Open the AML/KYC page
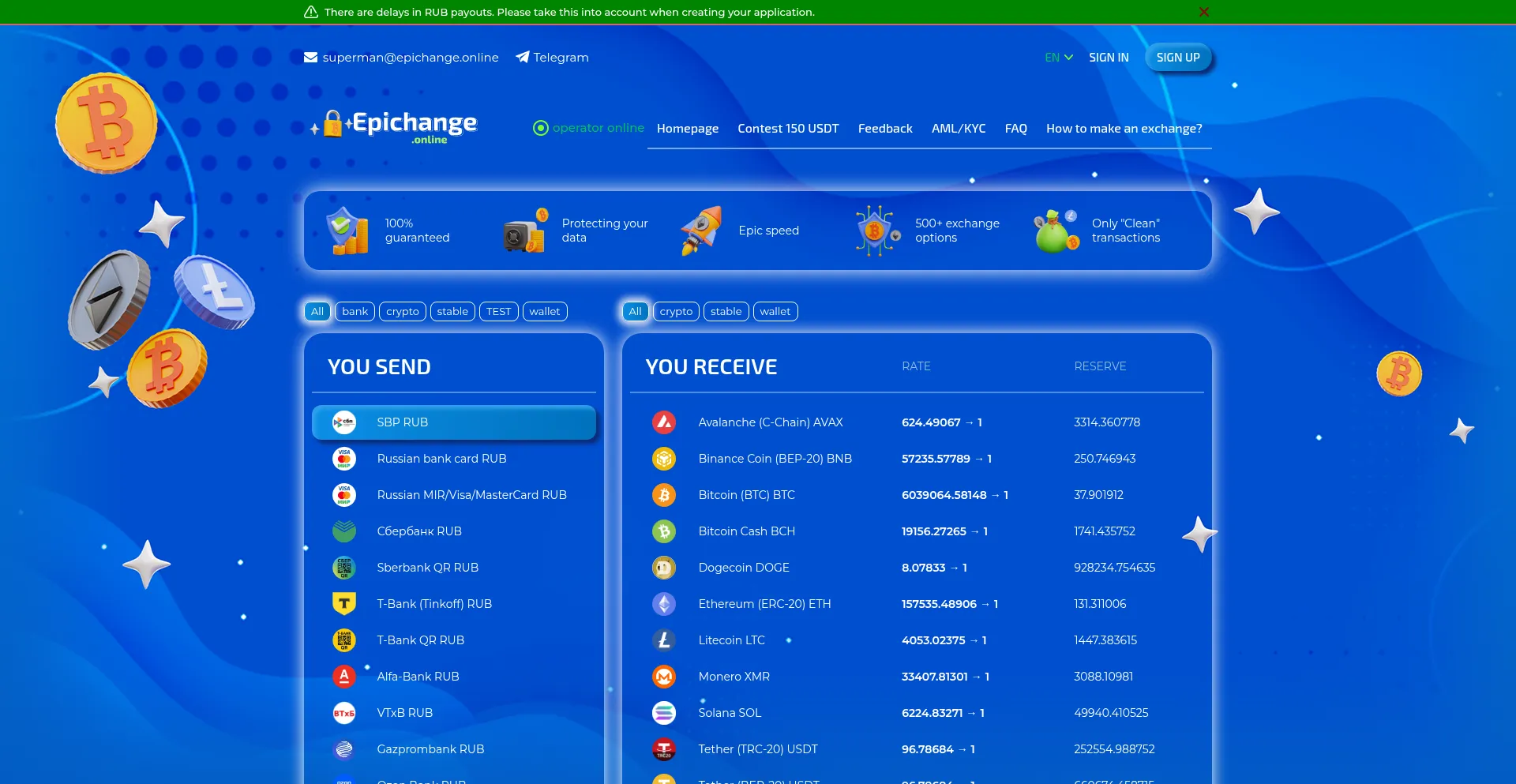Viewport: 1516px width, 784px height. pos(959,129)
